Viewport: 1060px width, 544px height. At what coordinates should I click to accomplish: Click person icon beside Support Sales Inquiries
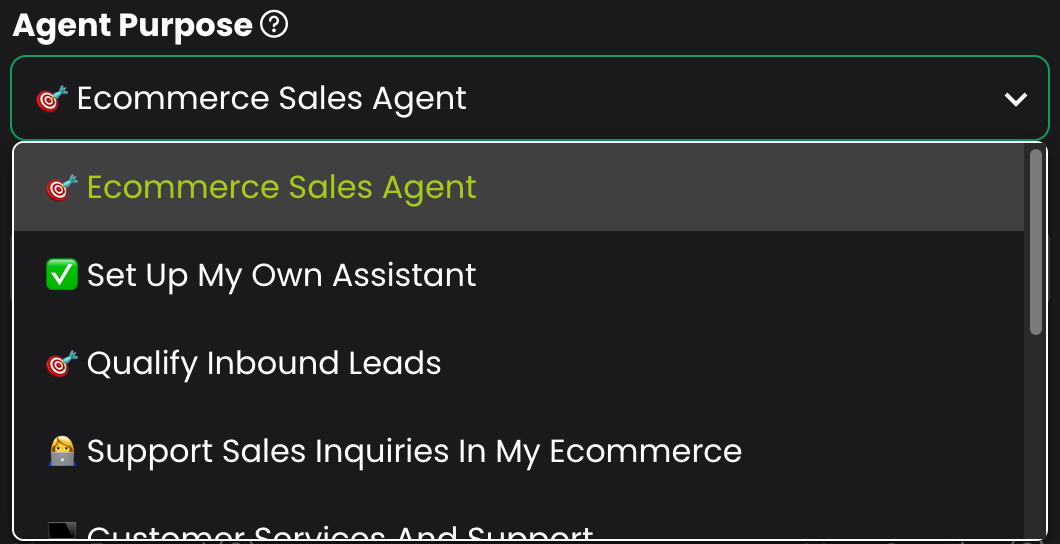click(x=62, y=451)
